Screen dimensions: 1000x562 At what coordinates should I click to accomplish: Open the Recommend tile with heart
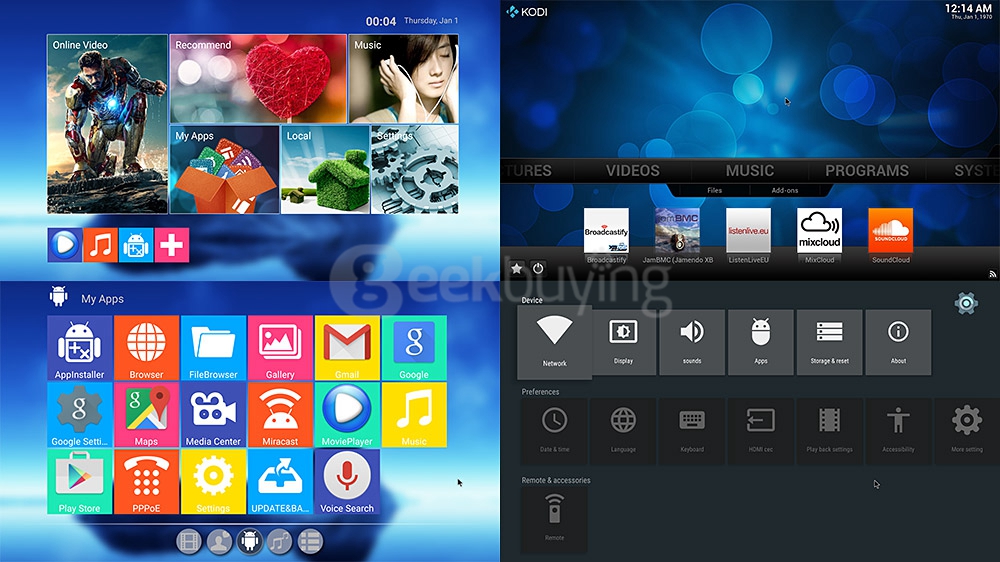pos(258,78)
